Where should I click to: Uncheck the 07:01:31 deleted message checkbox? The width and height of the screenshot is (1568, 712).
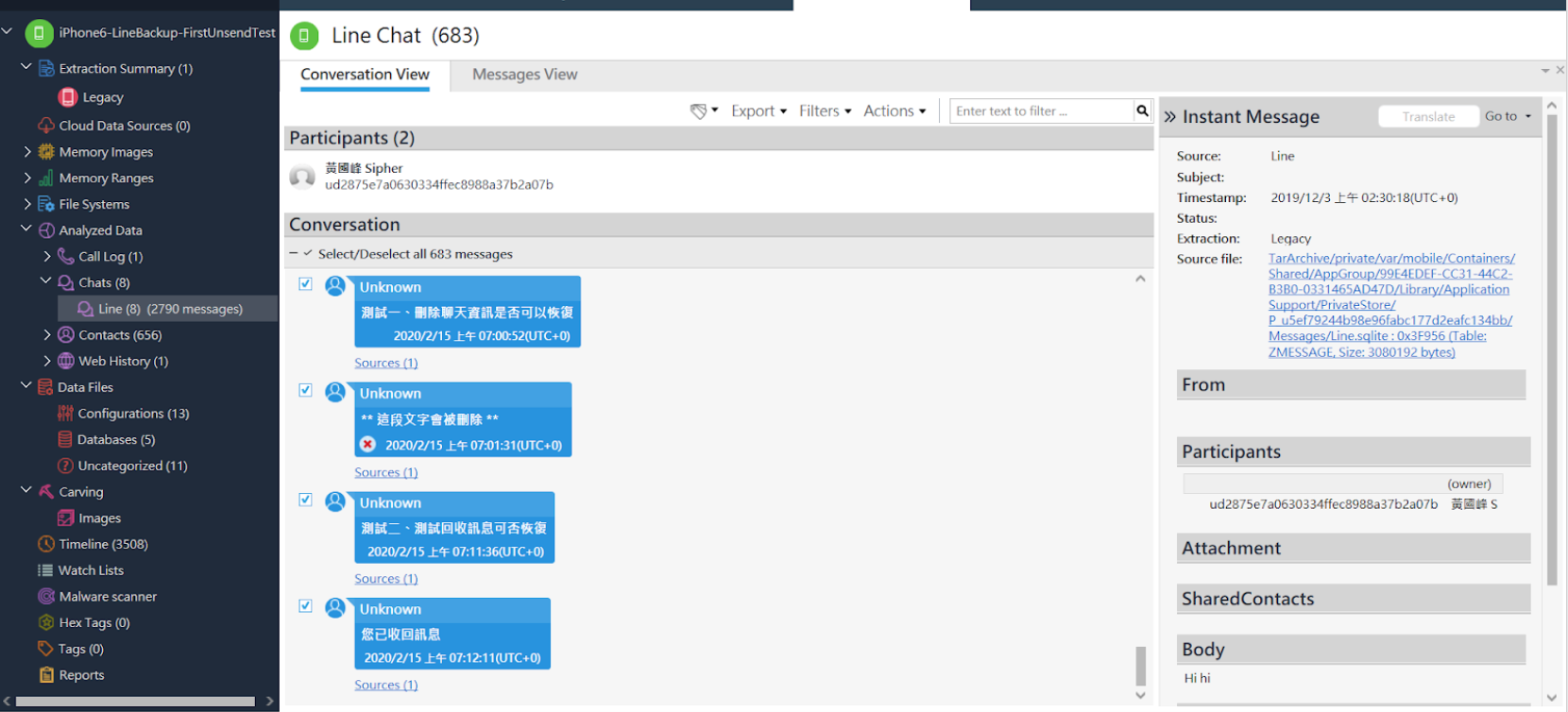pyautogui.click(x=305, y=390)
